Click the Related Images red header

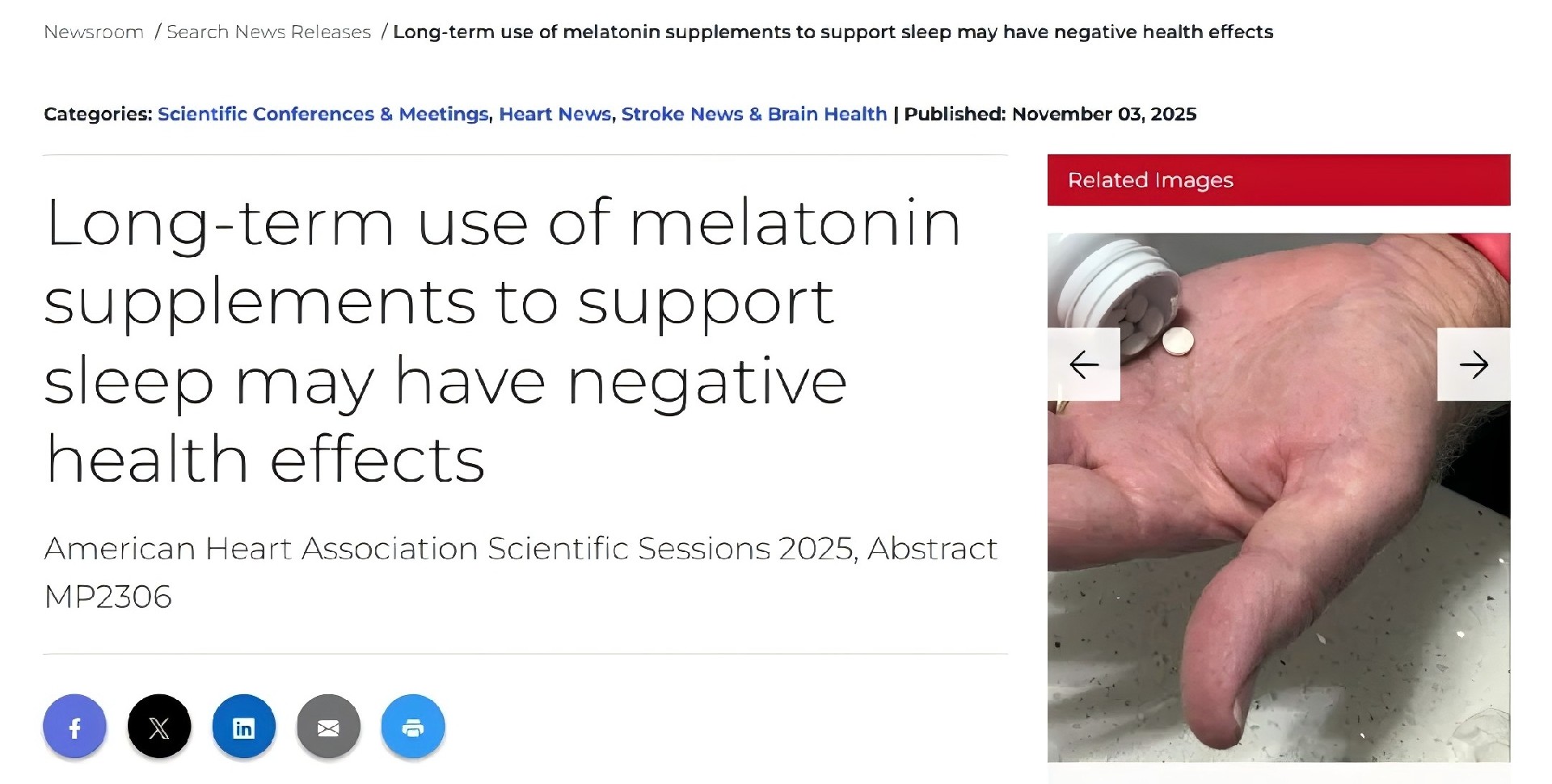click(1278, 180)
